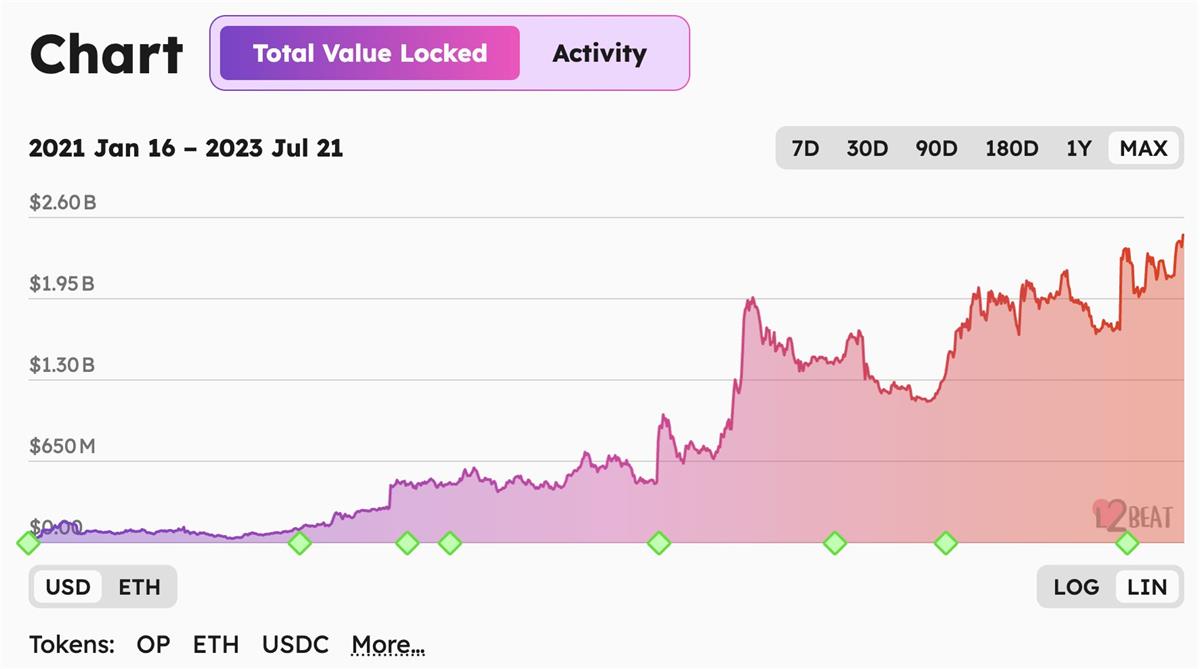Switch currency to ETH
Image resolution: width=1200 pixels, height=669 pixels.
coord(139,587)
